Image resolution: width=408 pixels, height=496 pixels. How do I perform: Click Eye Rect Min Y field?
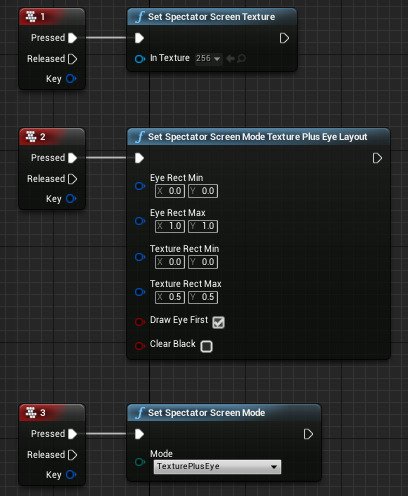(x=203, y=191)
